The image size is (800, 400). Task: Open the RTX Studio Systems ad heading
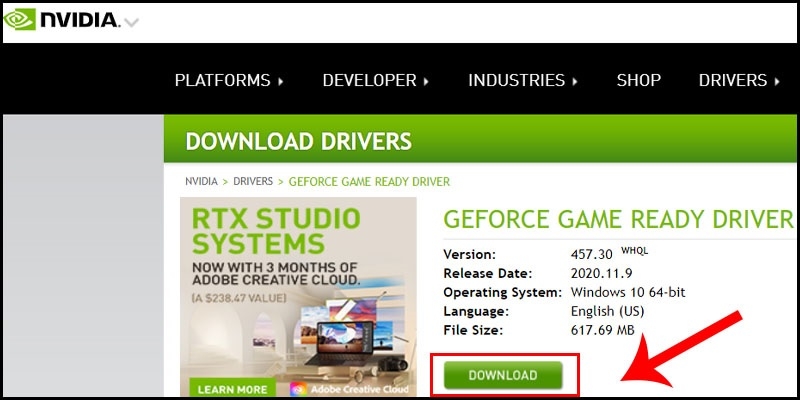pyautogui.click(x=276, y=231)
